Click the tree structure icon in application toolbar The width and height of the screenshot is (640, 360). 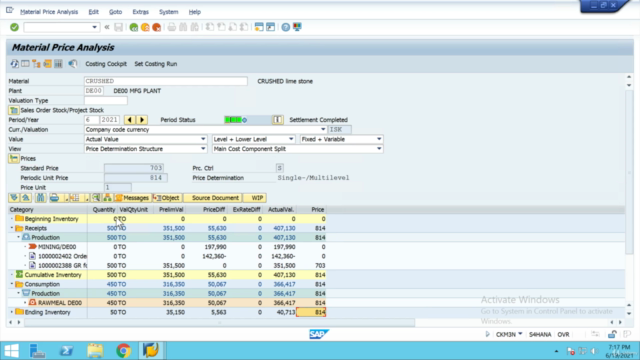pos(36,64)
